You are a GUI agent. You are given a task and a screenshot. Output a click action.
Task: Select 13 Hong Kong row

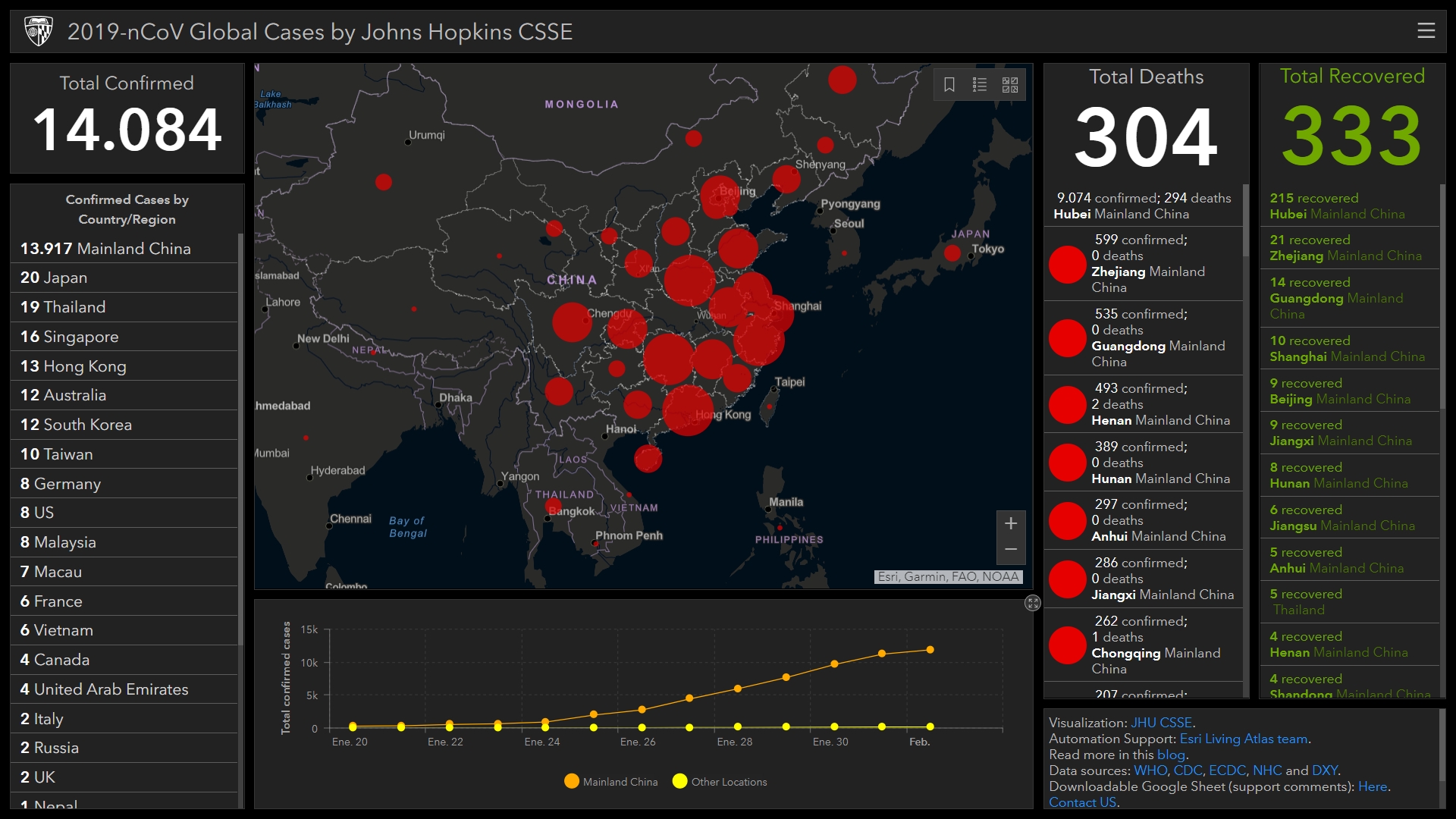tap(124, 366)
